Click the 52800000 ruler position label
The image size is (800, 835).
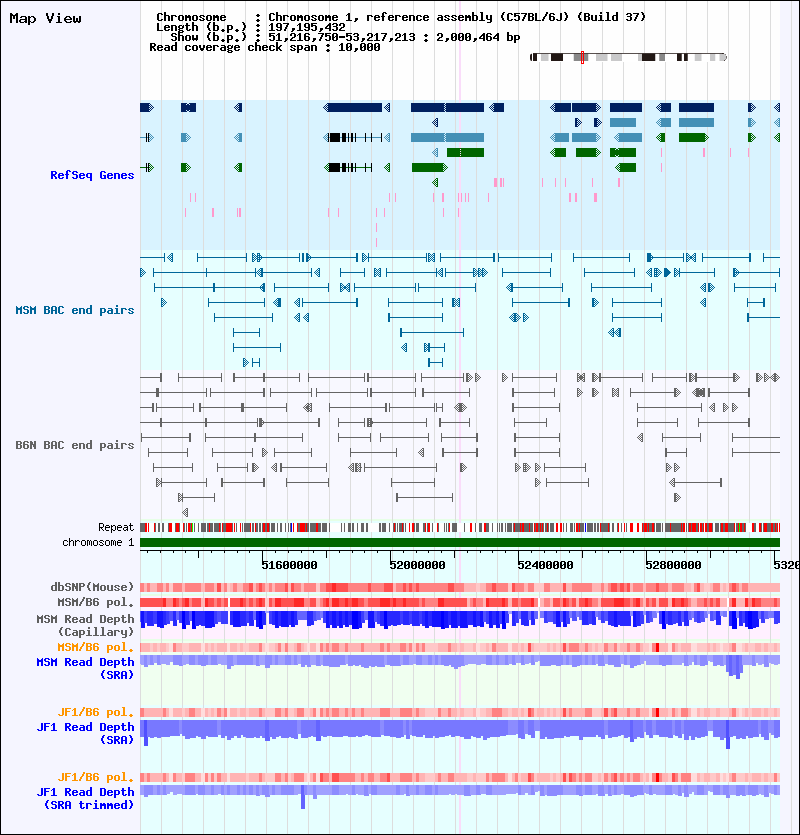coord(673,565)
